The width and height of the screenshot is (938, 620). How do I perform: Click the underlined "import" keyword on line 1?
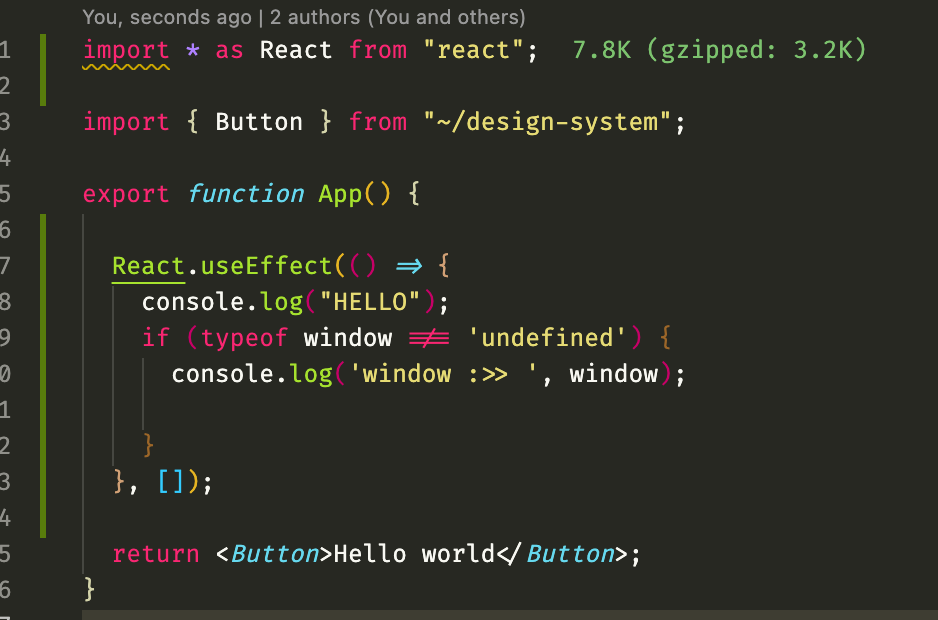(126, 50)
